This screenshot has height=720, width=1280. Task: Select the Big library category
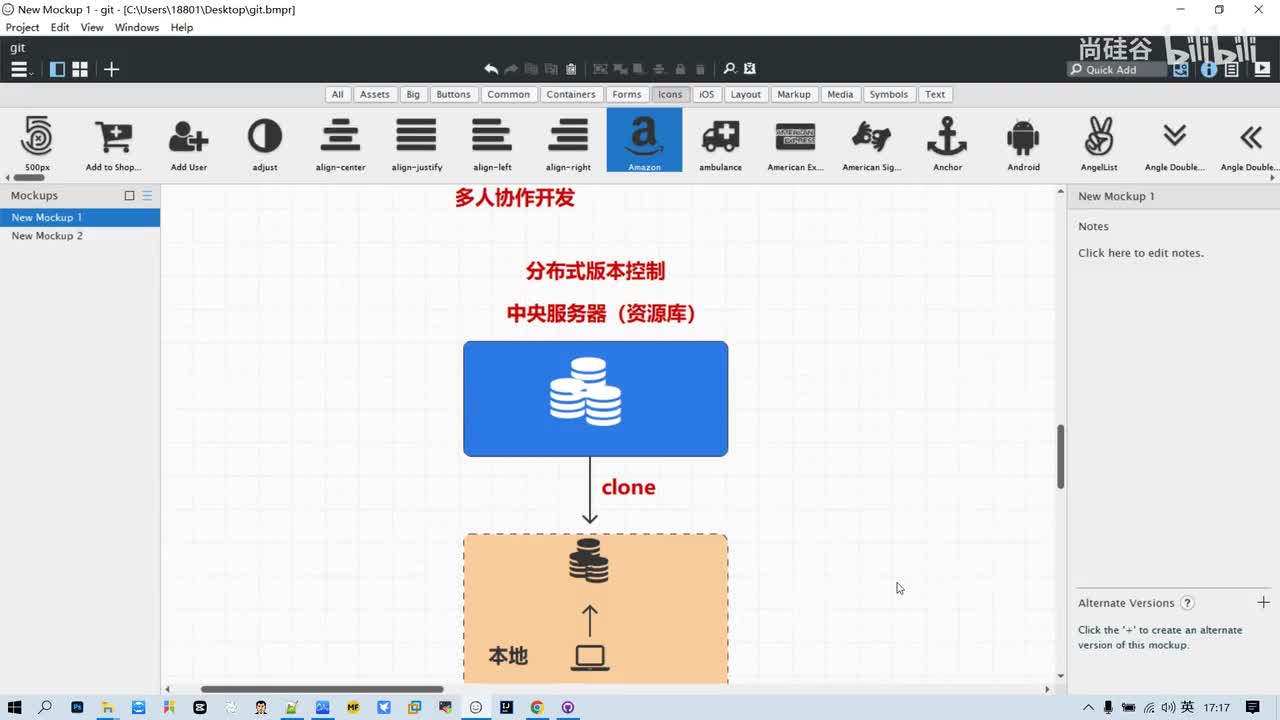[x=413, y=94]
